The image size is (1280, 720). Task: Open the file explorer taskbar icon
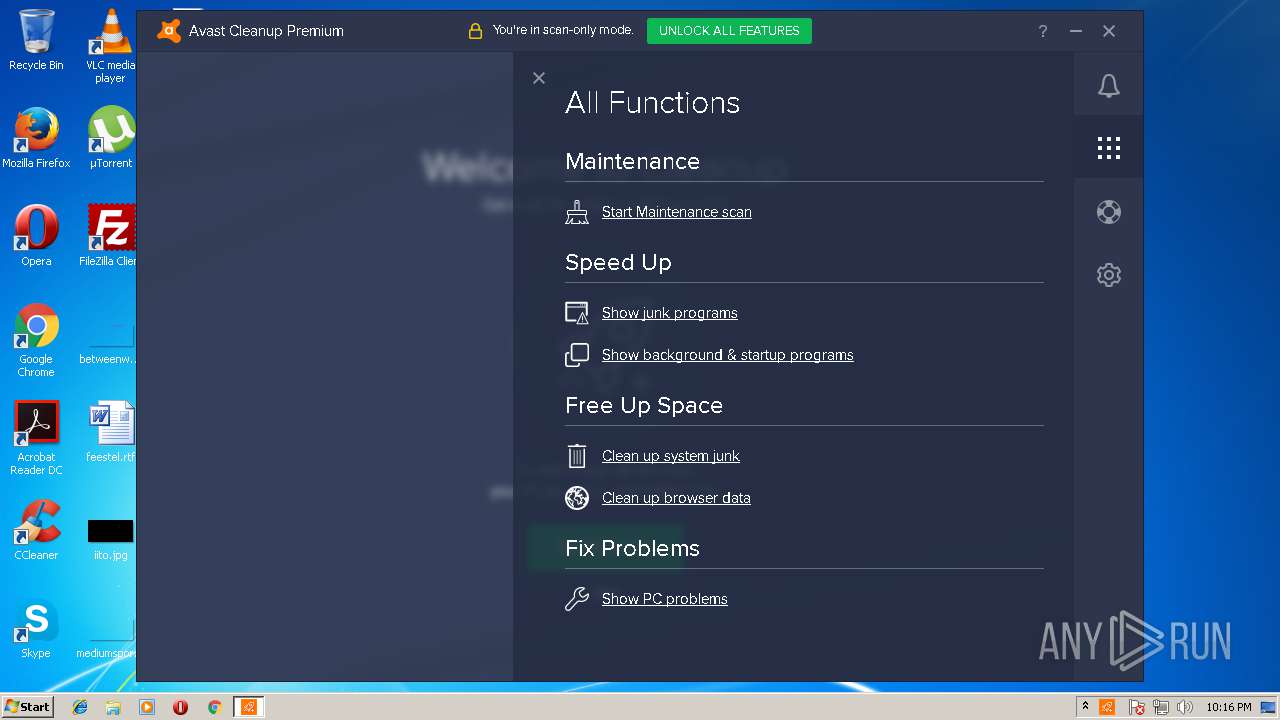113,707
